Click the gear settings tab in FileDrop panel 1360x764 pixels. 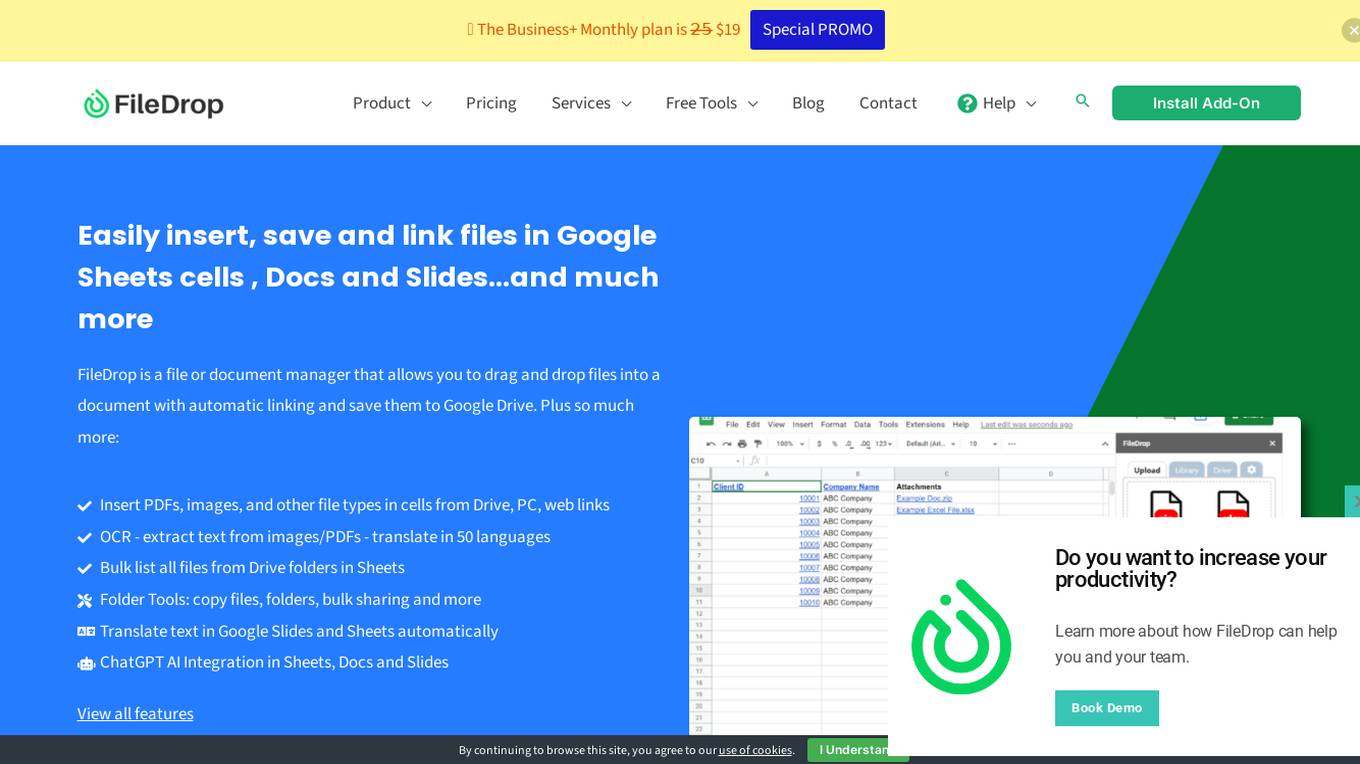coord(1252,469)
